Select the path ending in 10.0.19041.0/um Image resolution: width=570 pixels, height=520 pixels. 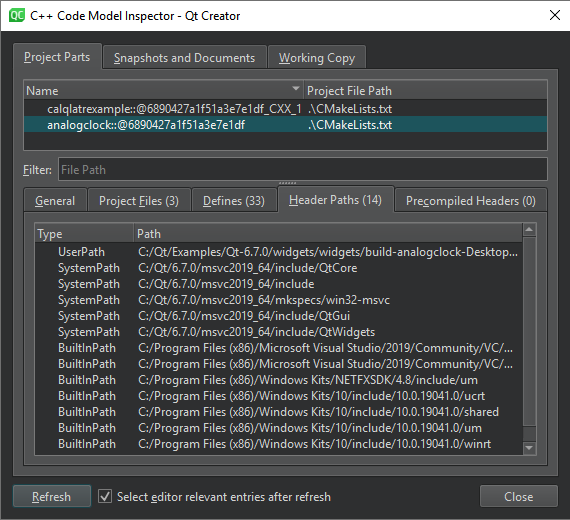pos(279,428)
